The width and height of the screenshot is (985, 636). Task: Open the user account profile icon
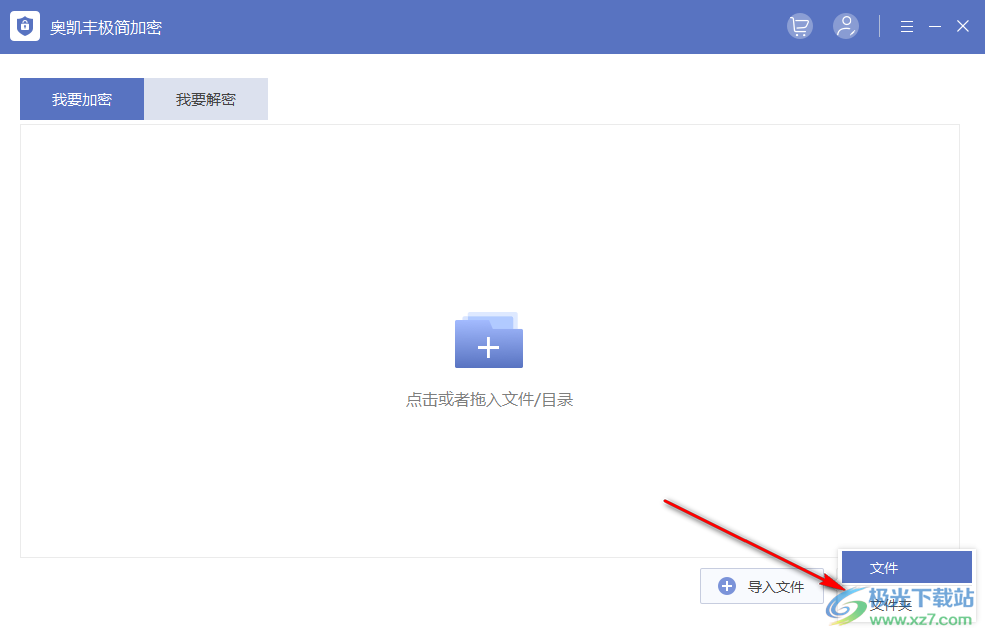coord(846,26)
